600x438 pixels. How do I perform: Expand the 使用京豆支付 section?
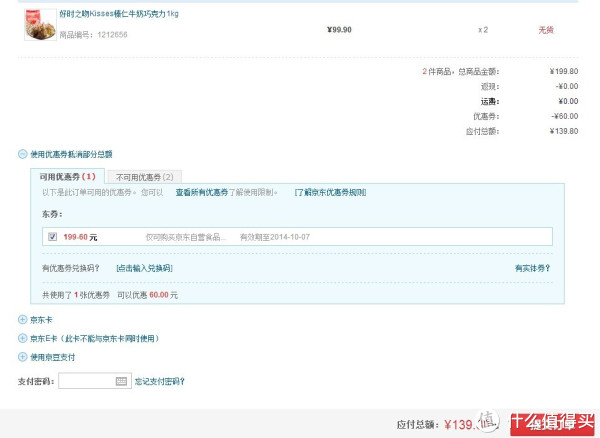(x=23, y=357)
